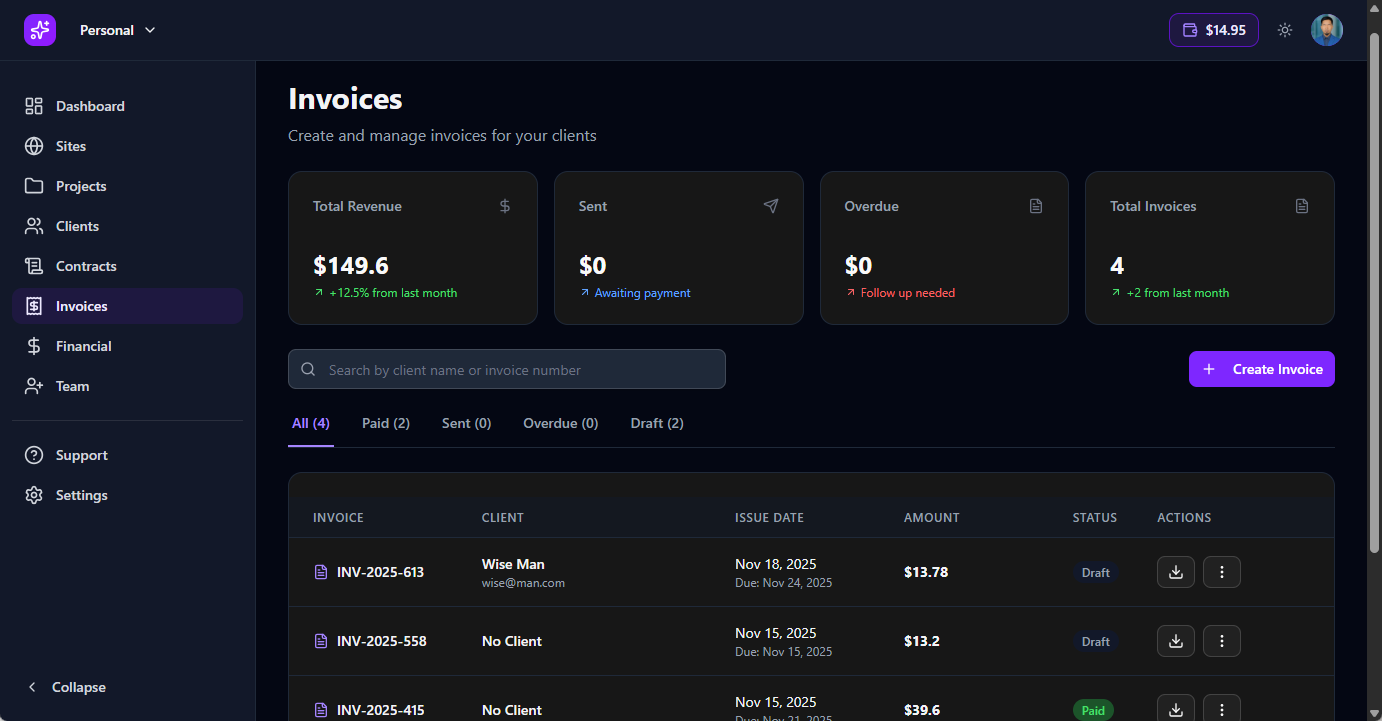The height and width of the screenshot is (721, 1382).
Task: Open the Personal workspace dropdown
Action: 118,30
